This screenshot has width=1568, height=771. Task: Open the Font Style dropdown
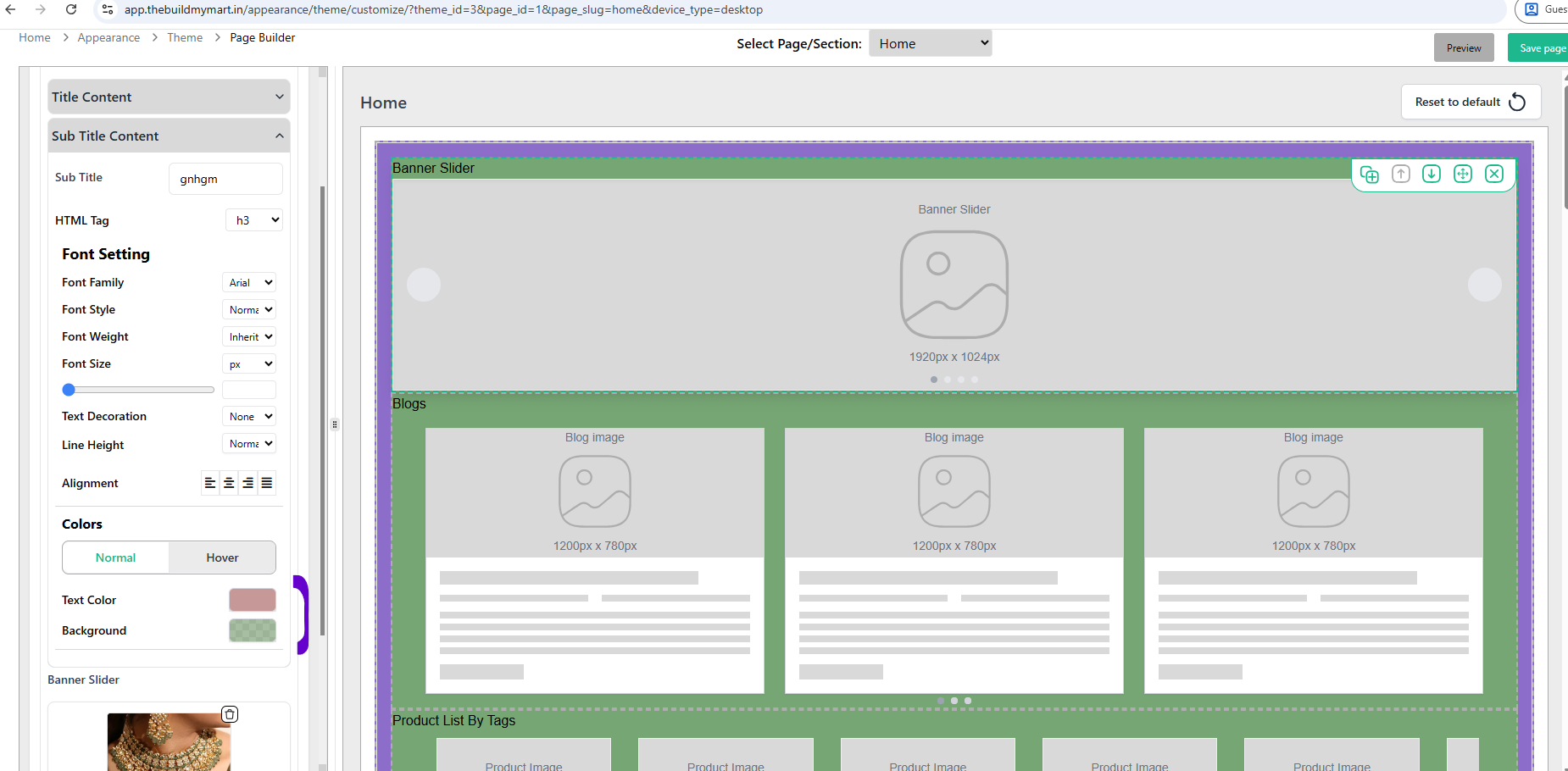[x=249, y=309]
